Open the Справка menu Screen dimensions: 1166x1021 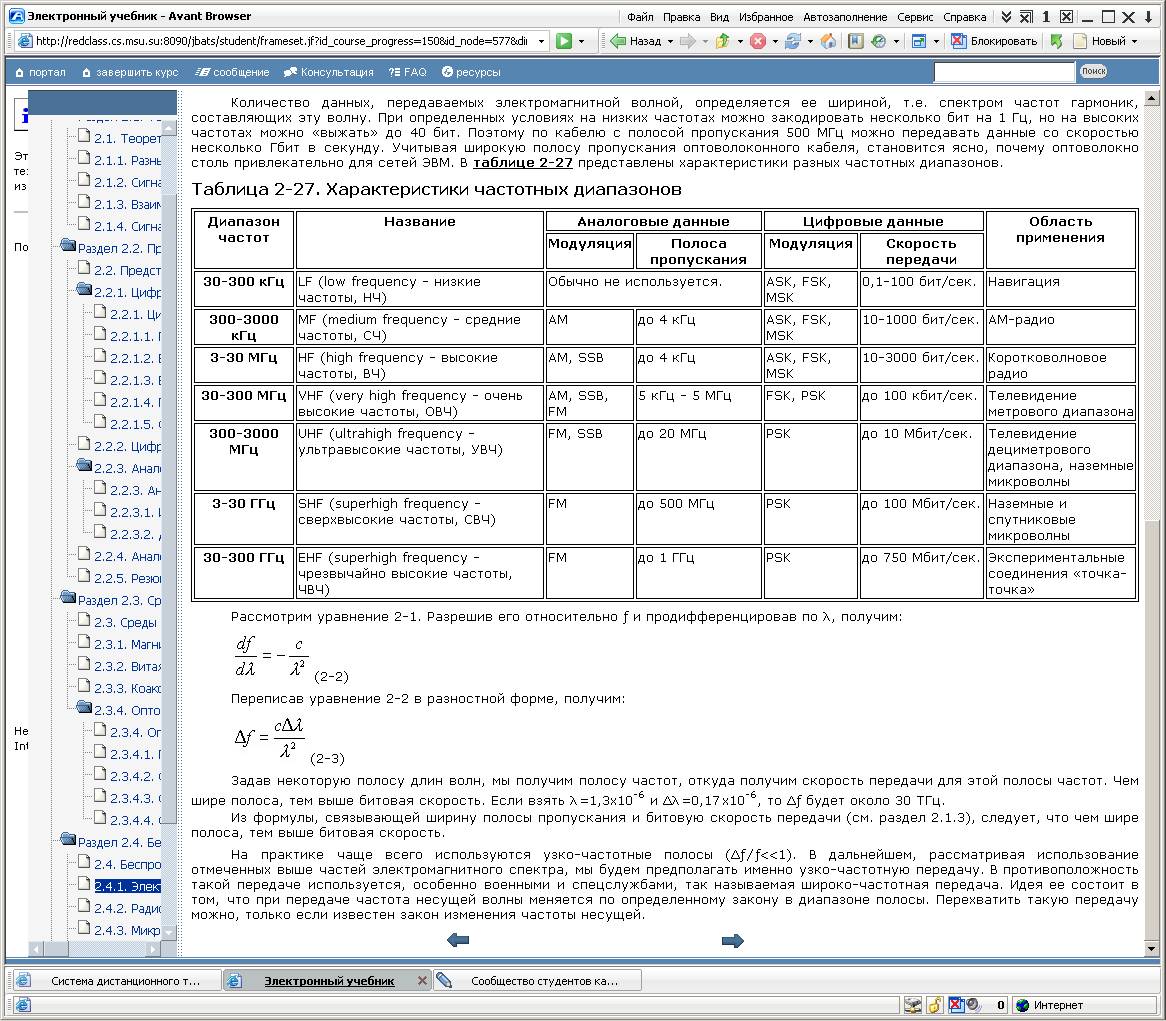(964, 16)
